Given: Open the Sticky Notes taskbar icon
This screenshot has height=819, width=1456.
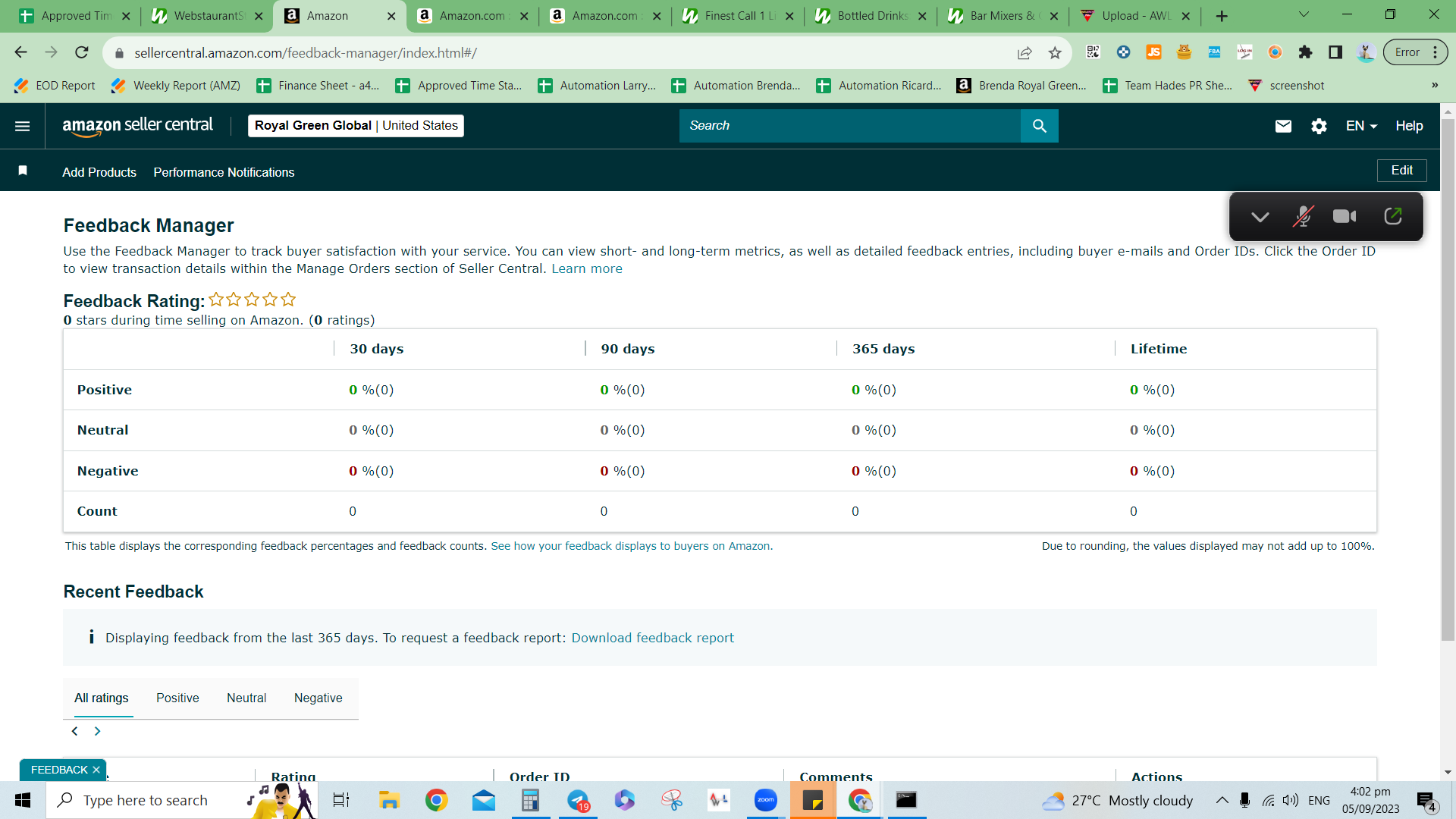Looking at the screenshot, I should (x=812, y=800).
